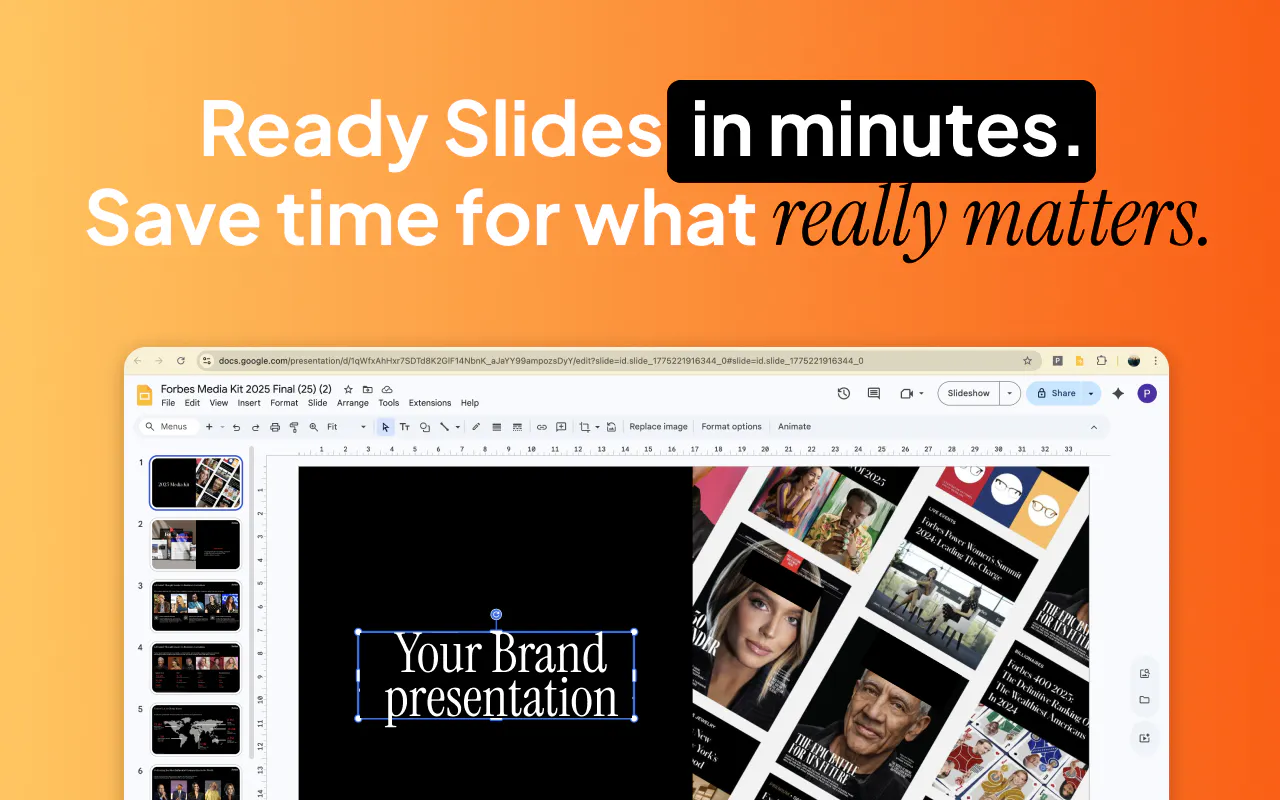Collapse the toolbar with the chevron
The height and width of the screenshot is (800, 1280).
click(x=1093, y=427)
